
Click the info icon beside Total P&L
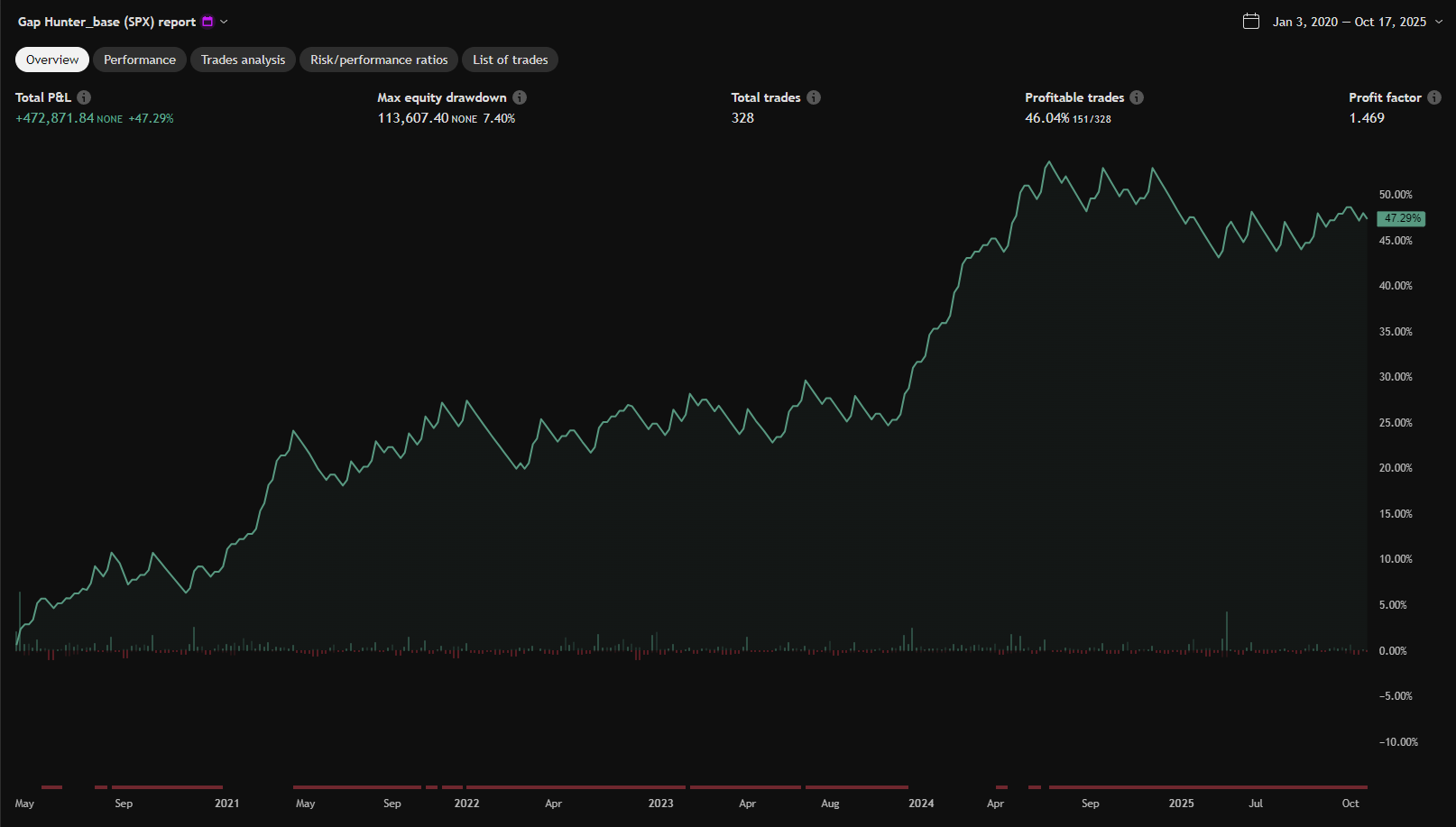tap(84, 97)
